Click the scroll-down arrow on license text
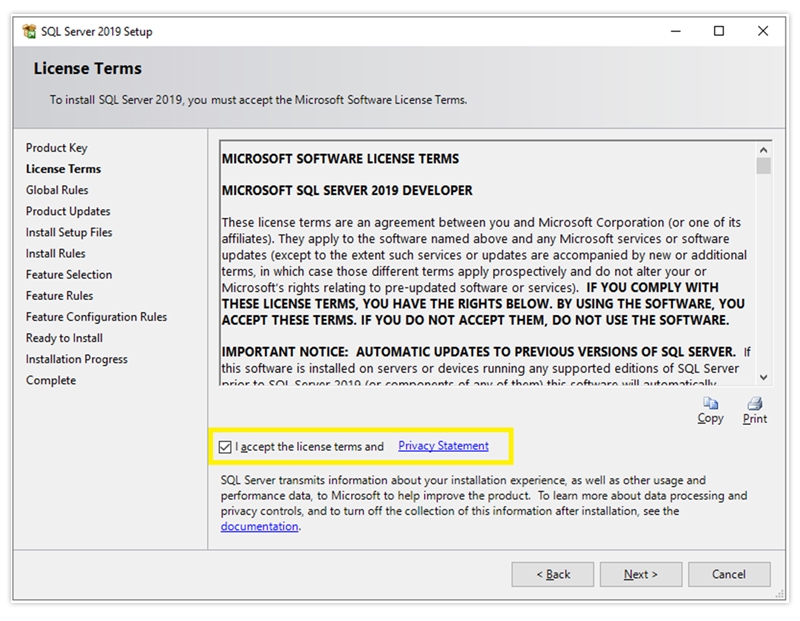The image size is (800, 621). [764, 378]
